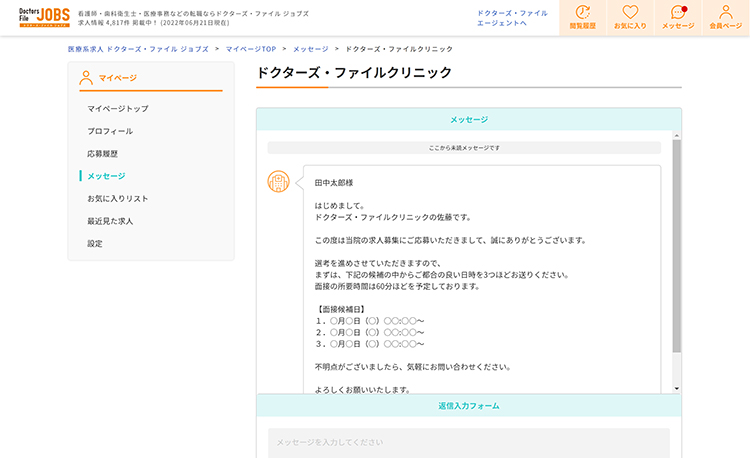The width and height of the screenshot is (750, 458).
Task: Click the ここから未読メッセージです divider label
Action: click(464, 148)
